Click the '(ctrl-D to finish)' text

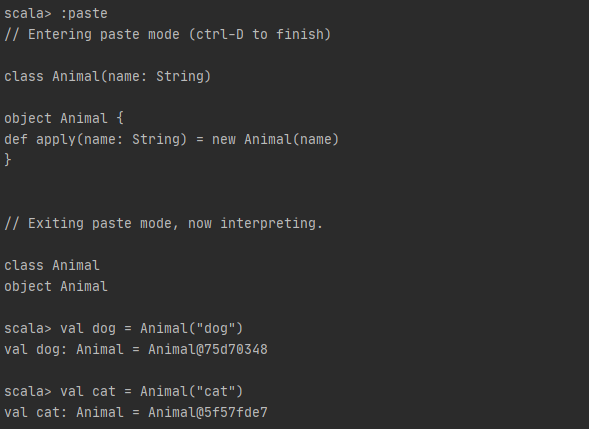pyautogui.click(x=260, y=35)
